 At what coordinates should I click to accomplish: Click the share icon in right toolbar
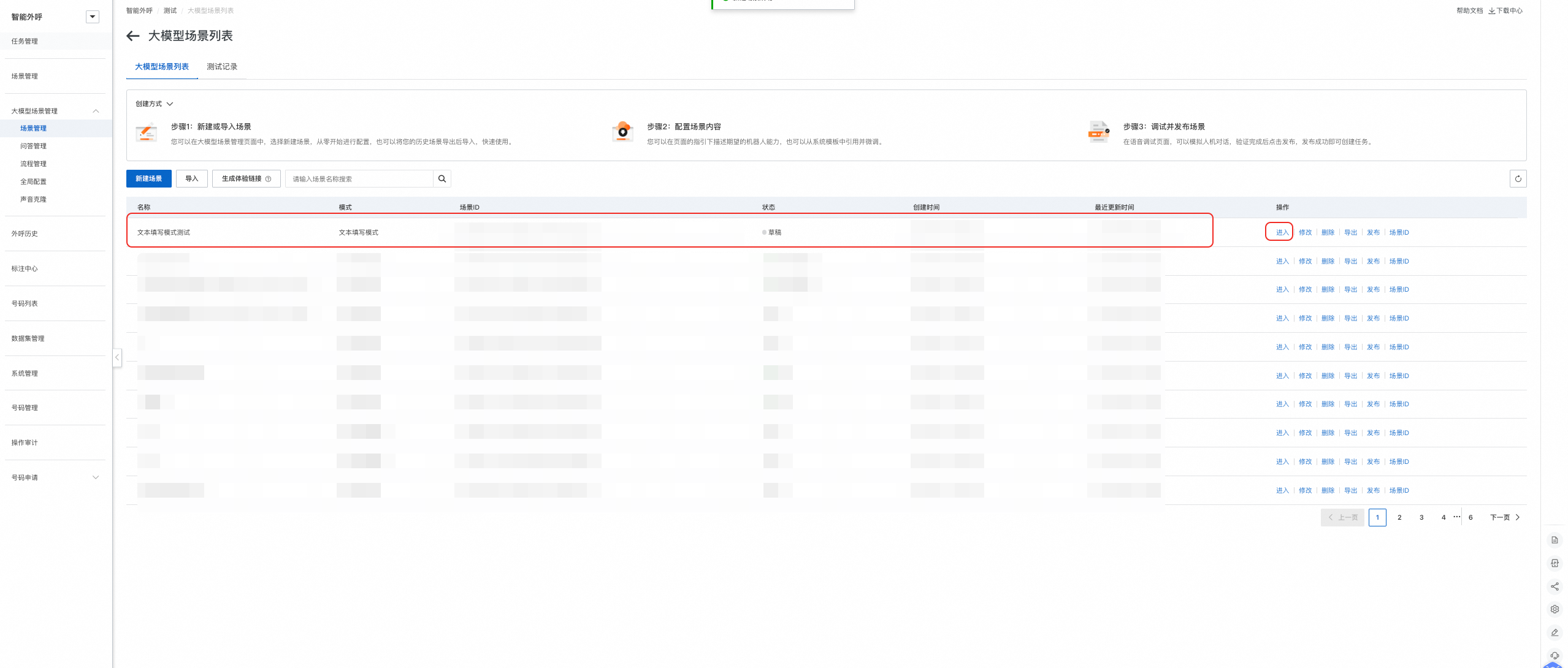pos(1555,586)
